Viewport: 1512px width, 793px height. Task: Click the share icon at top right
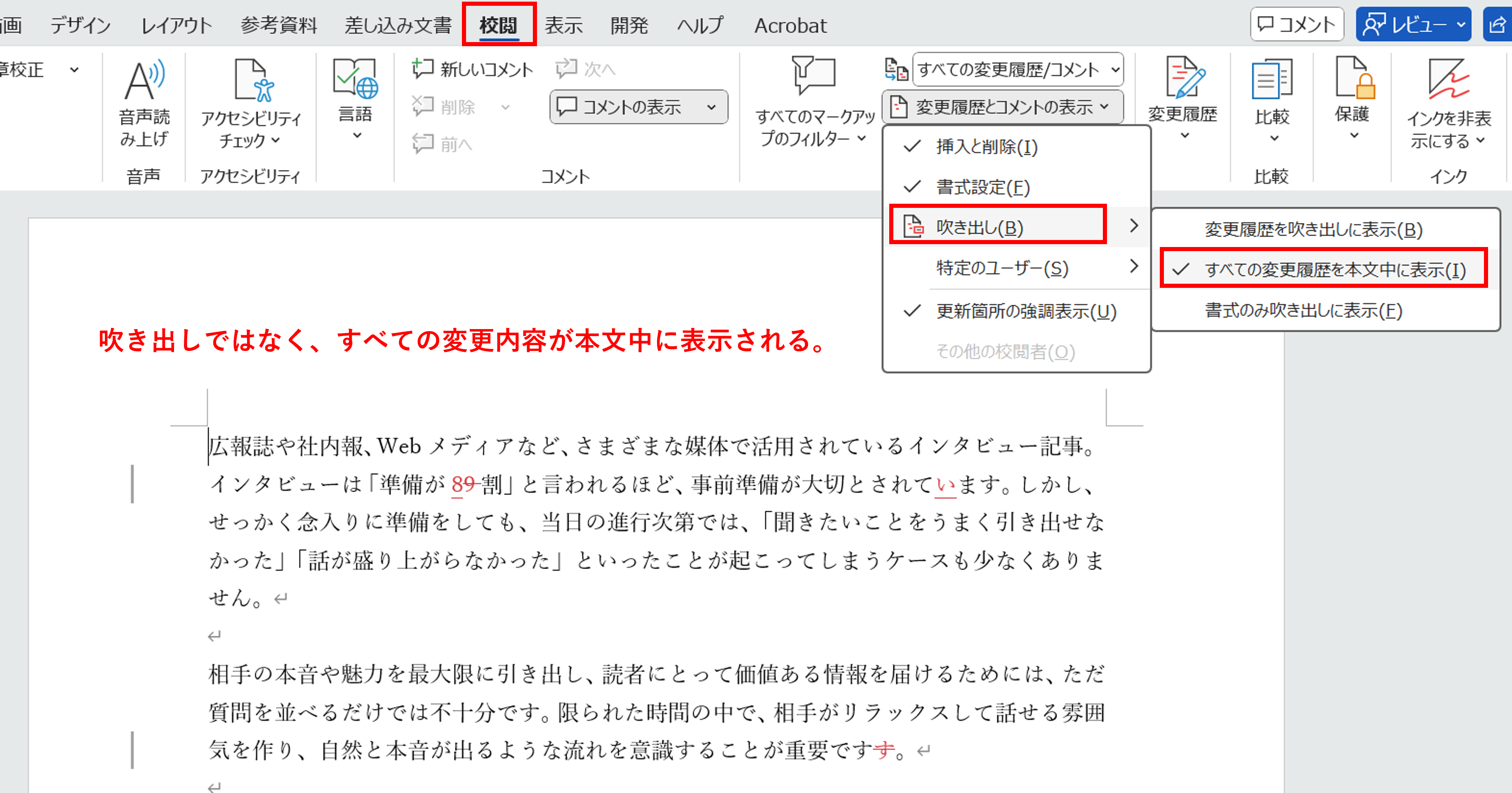click(1497, 25)
